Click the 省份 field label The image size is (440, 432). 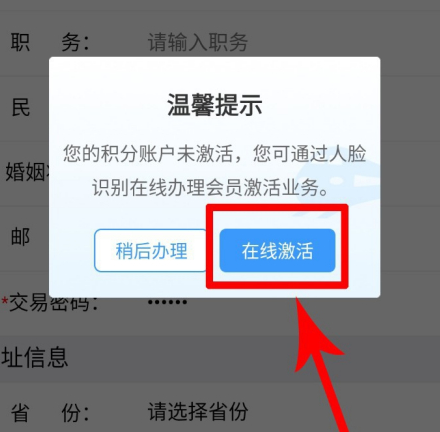point(50,413)
